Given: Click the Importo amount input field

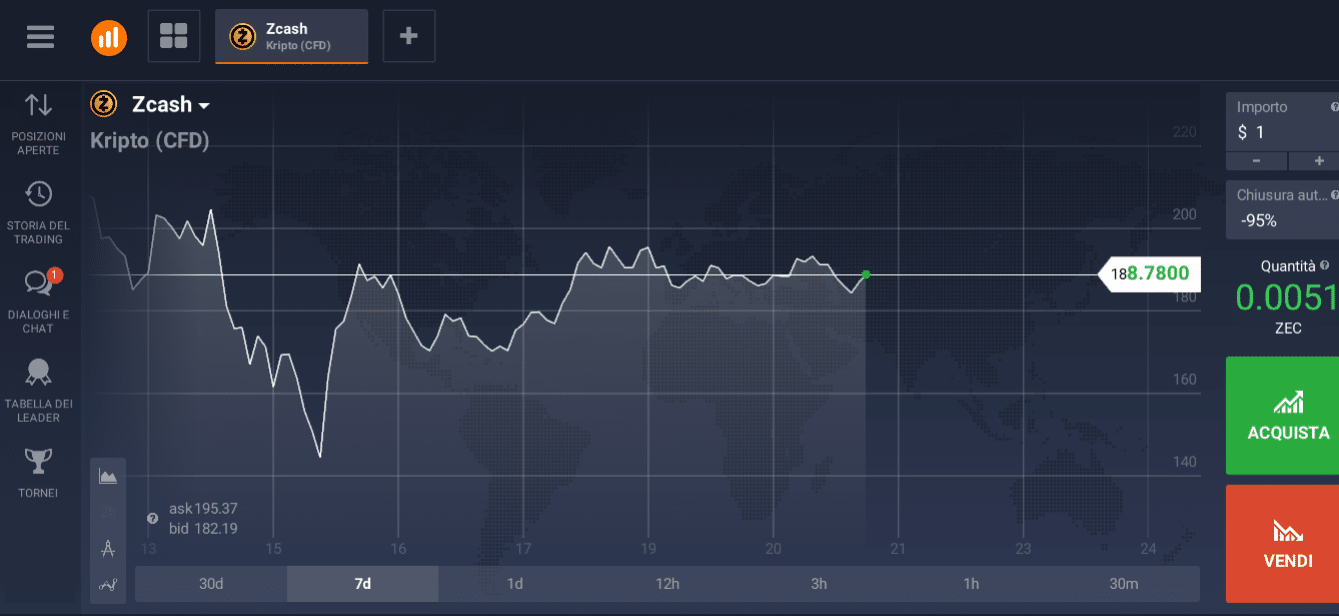Looking at the screenshot, I should (1282, 122).
